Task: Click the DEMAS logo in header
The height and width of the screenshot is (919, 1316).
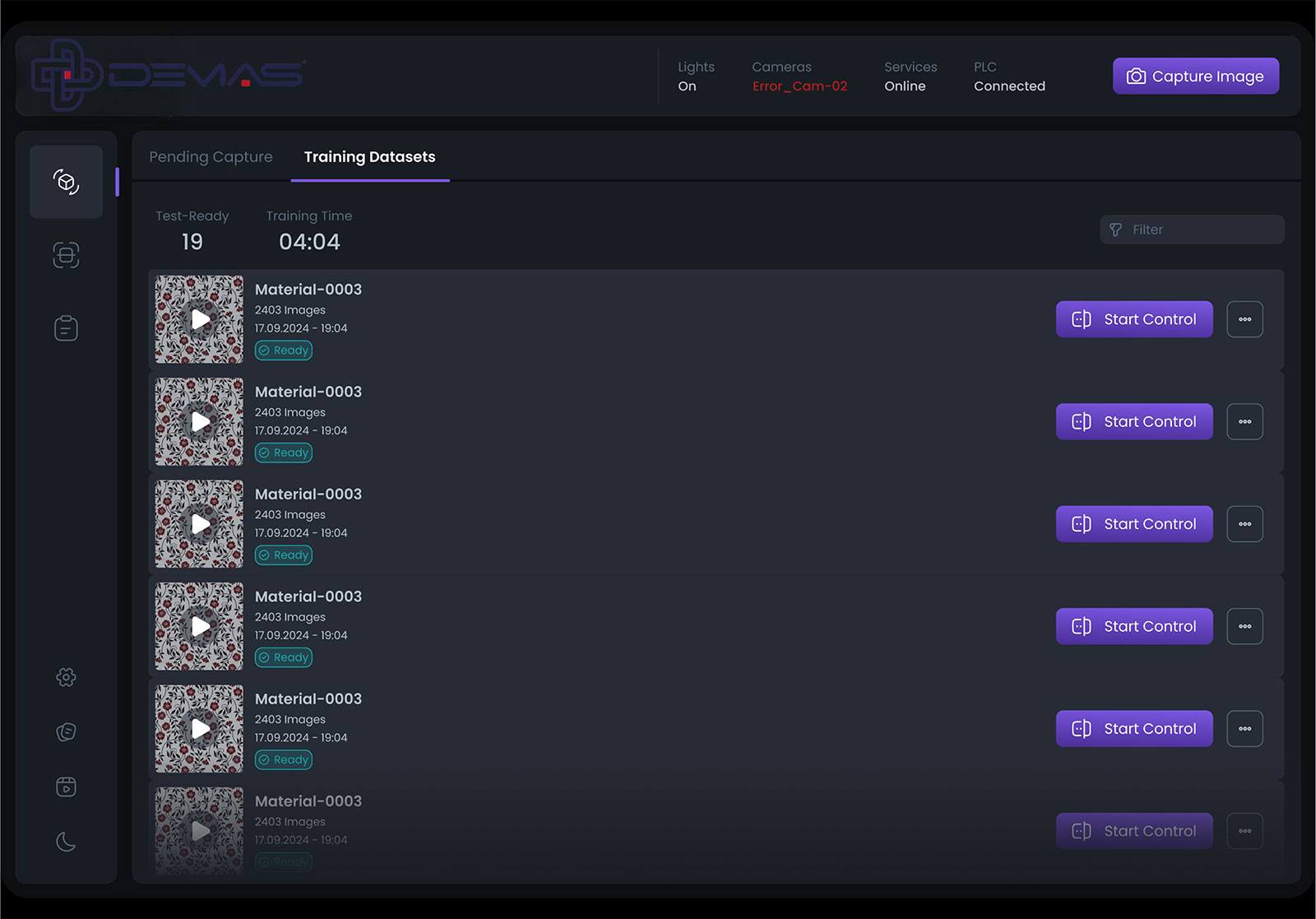Action: click(168, 75)
